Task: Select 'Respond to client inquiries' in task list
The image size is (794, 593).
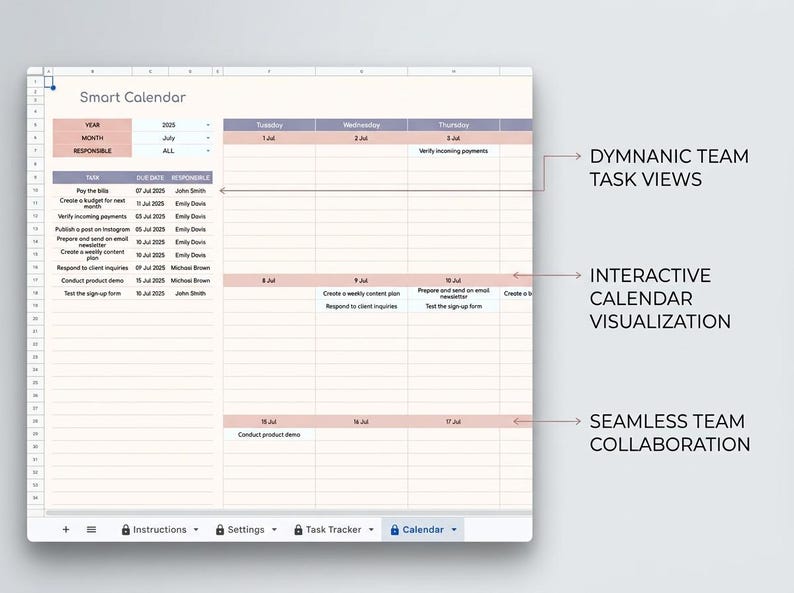Action: click(x=92, y=268)
